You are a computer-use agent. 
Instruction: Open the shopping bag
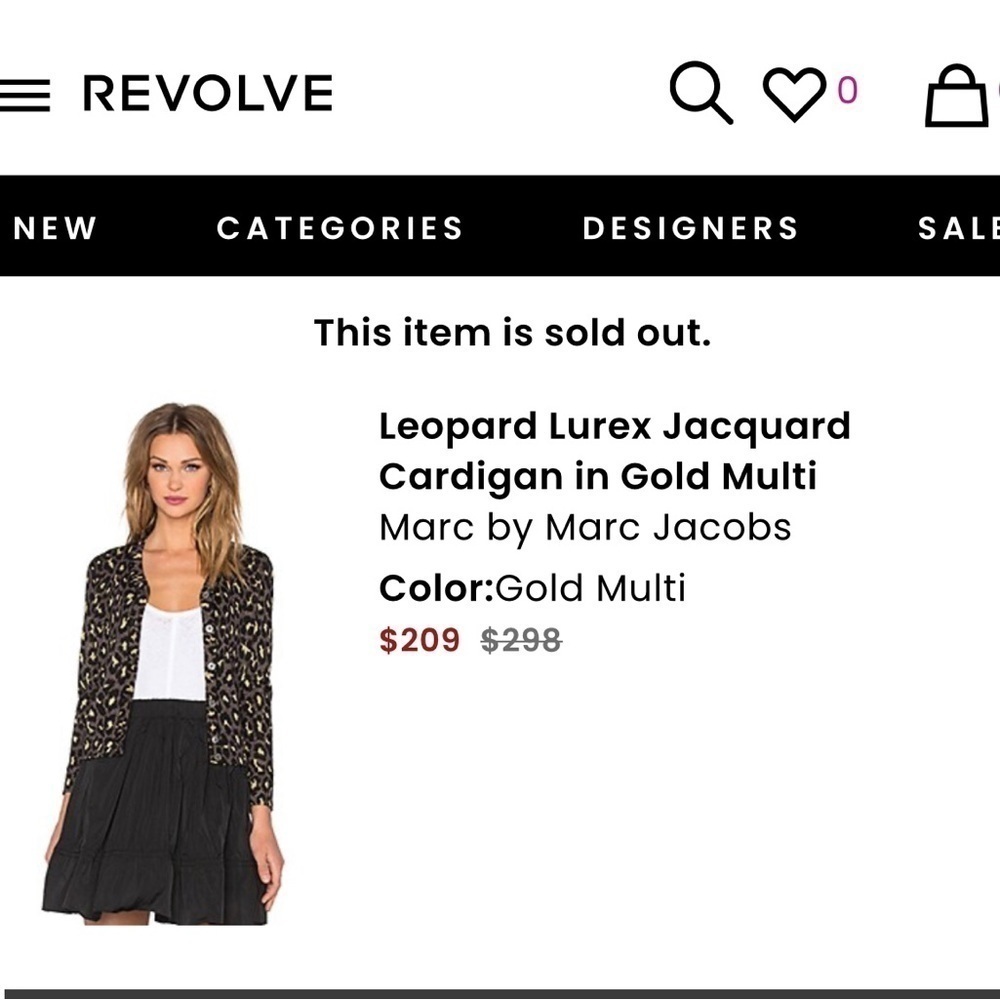pos(956,96)
